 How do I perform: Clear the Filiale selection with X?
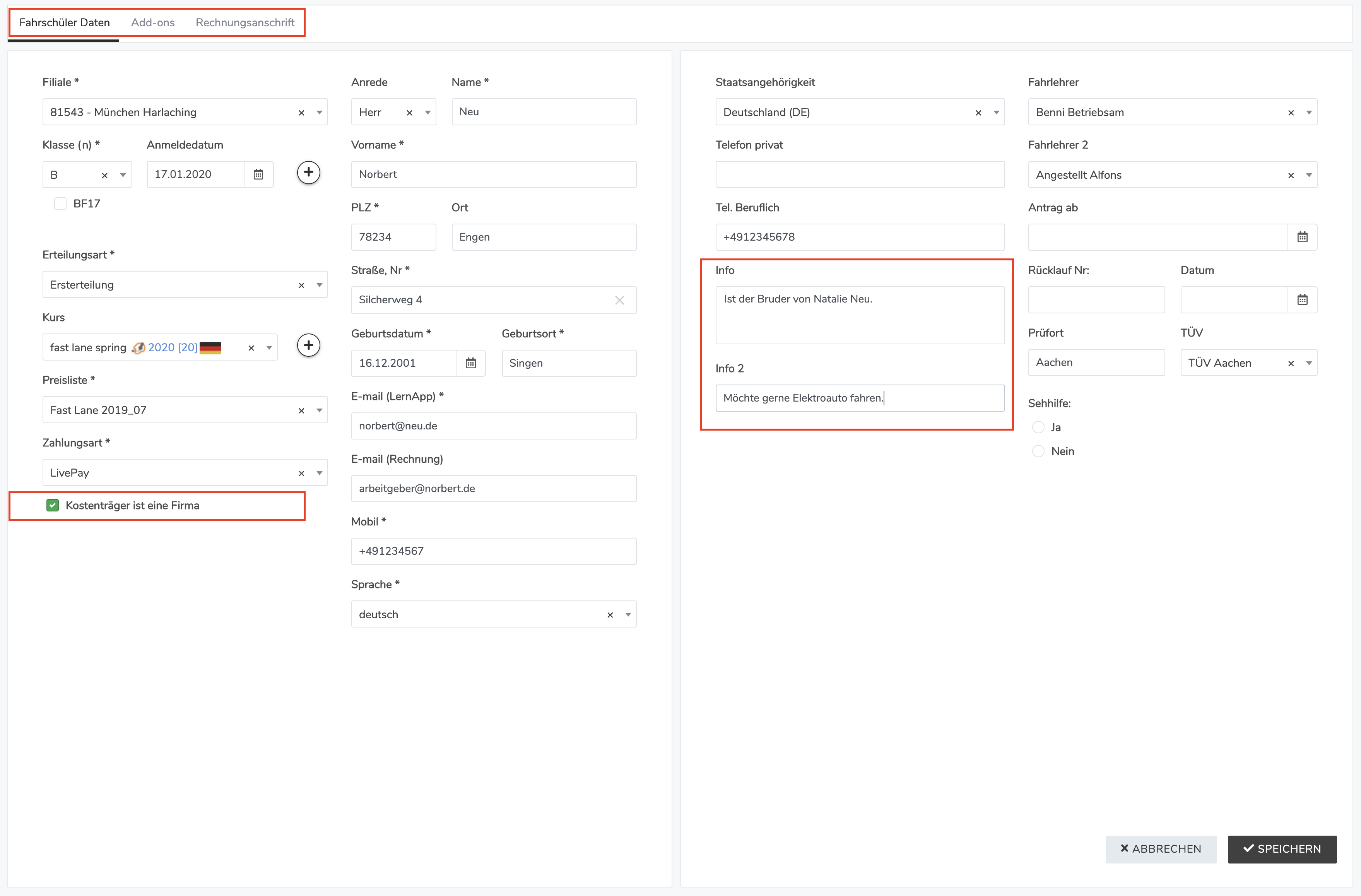pos(301,113)
